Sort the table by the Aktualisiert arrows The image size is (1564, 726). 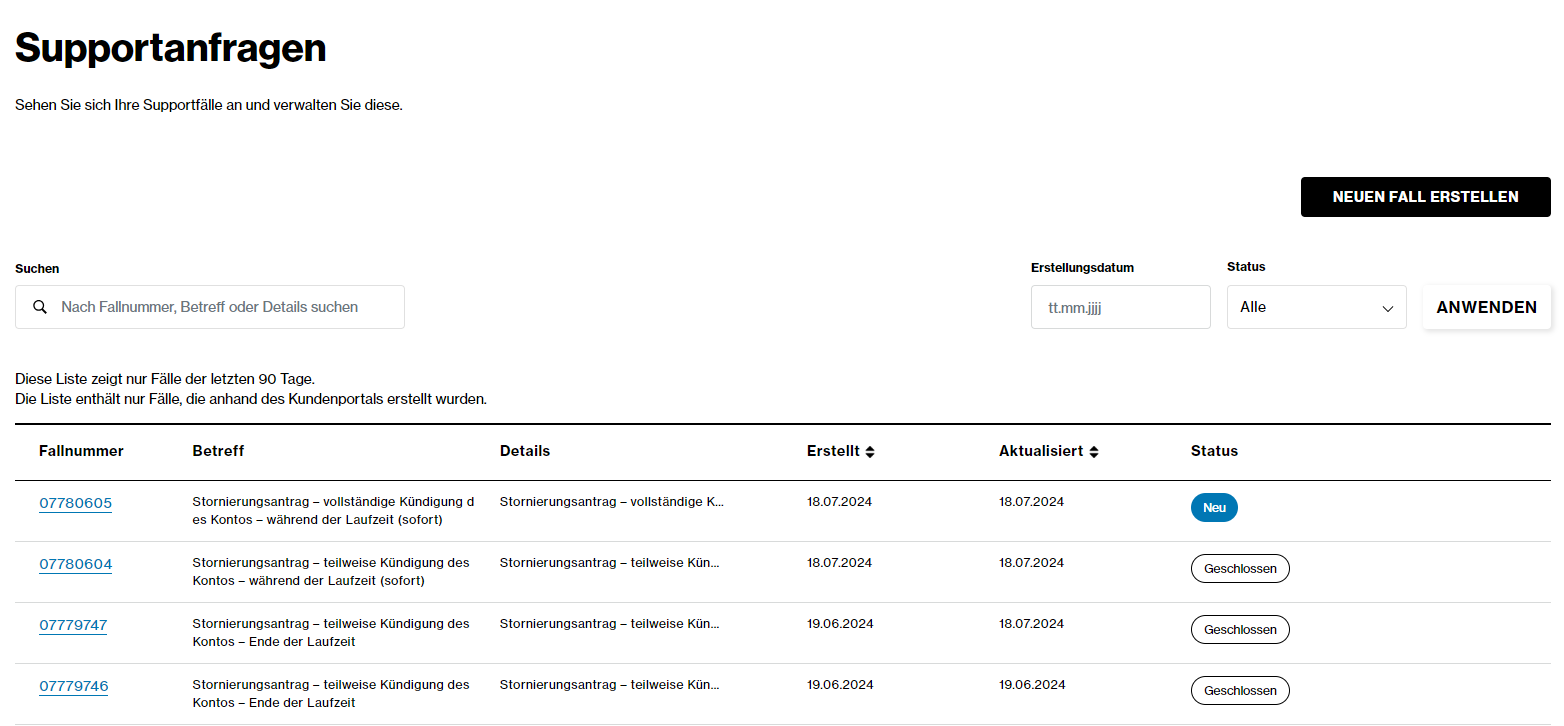click(1094, 452)
